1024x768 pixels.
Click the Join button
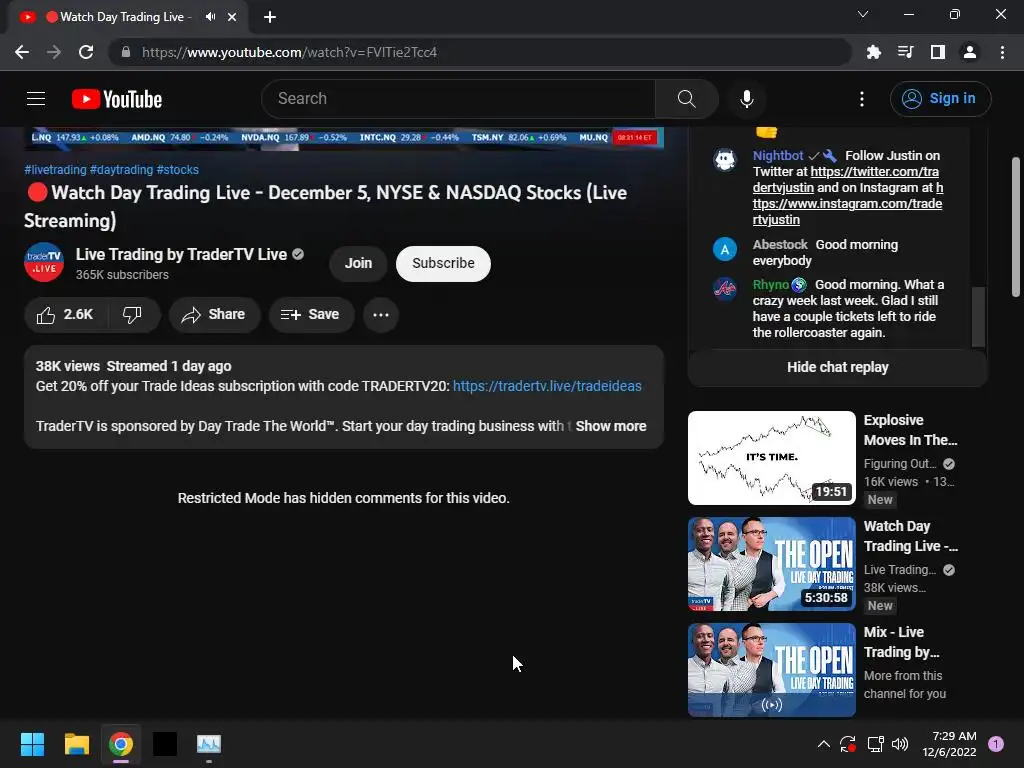tap(358, 263)
